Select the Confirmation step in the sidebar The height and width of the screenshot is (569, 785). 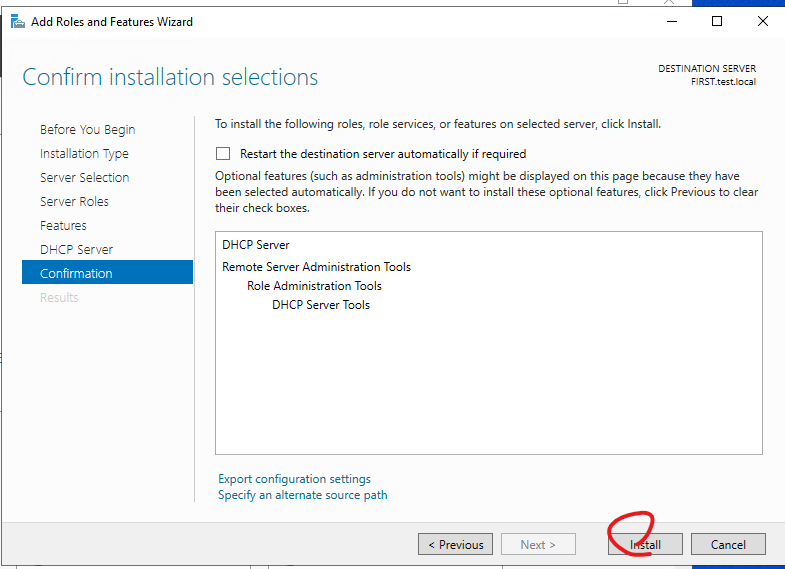[107, 272]
